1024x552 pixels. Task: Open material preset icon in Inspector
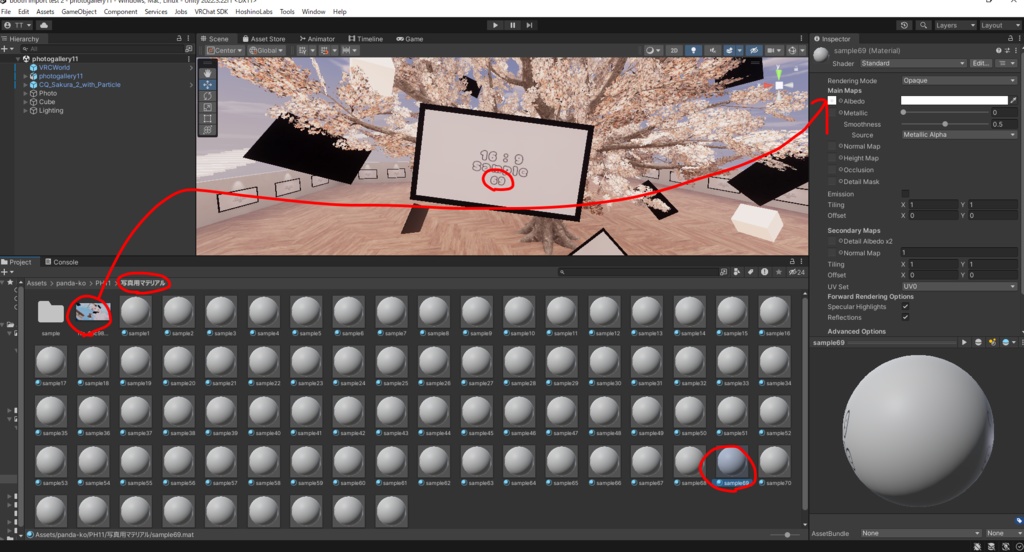click(x=1006, y=50)
